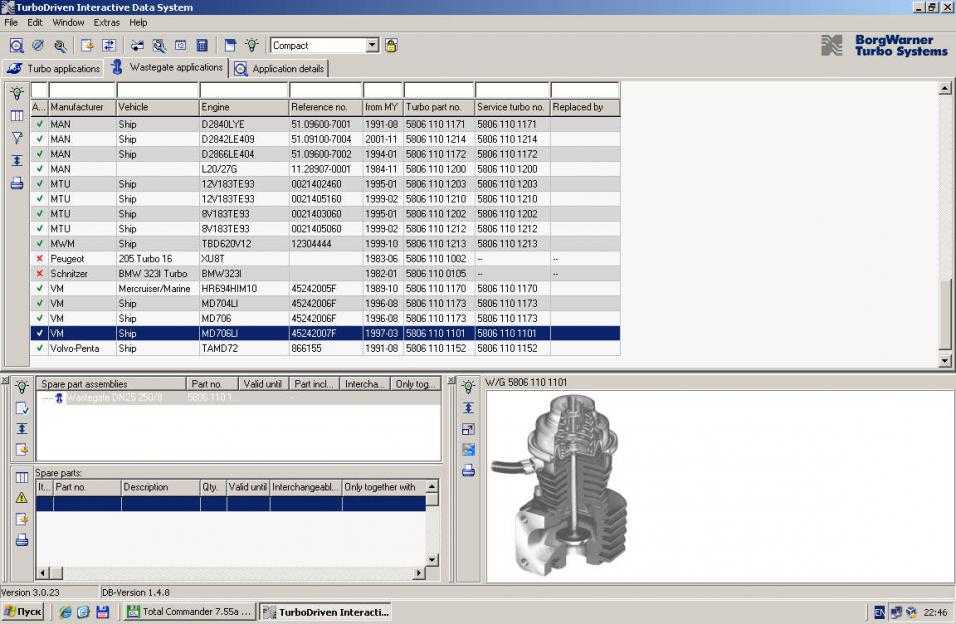Click the lightbulb icon beside the applications table

coord(17,93)
